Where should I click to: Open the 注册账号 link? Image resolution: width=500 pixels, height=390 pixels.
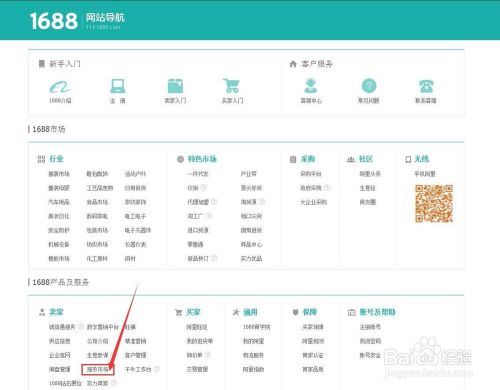[x=370, y=327]
